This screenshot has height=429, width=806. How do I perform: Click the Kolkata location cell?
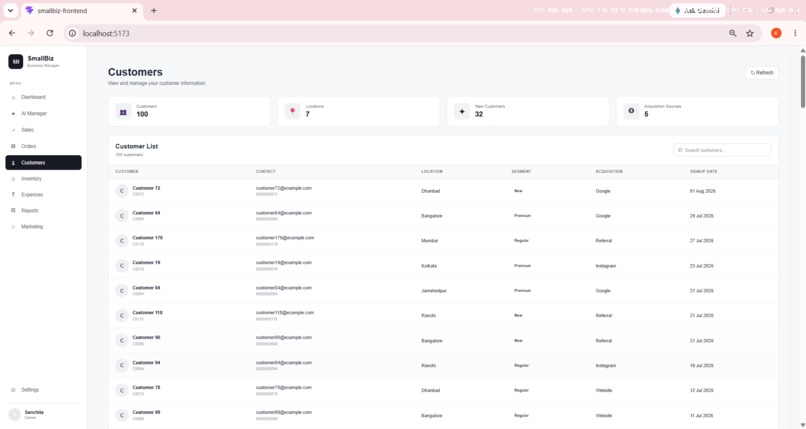click(x=429, y=266)
